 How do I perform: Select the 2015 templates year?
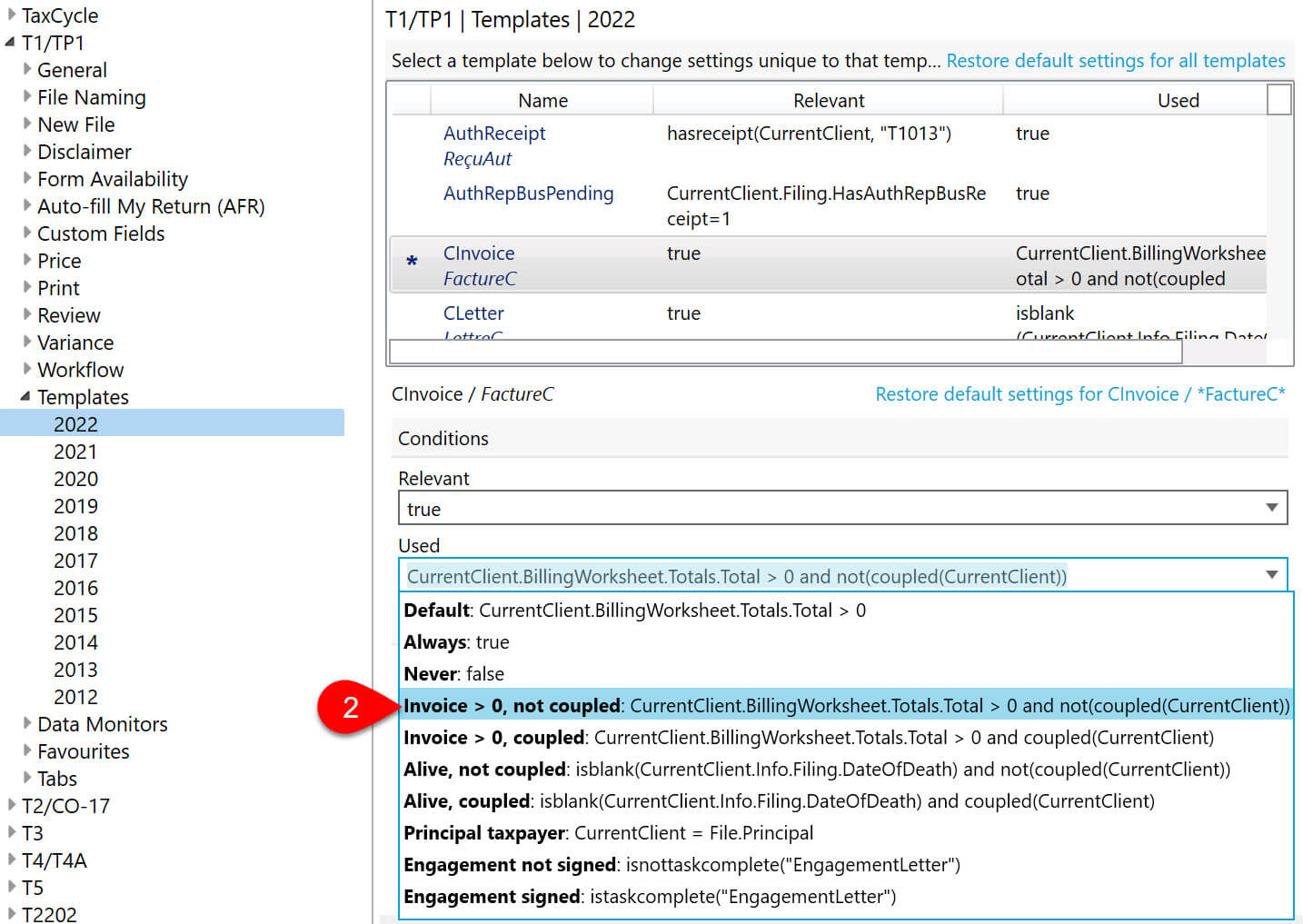75,615
